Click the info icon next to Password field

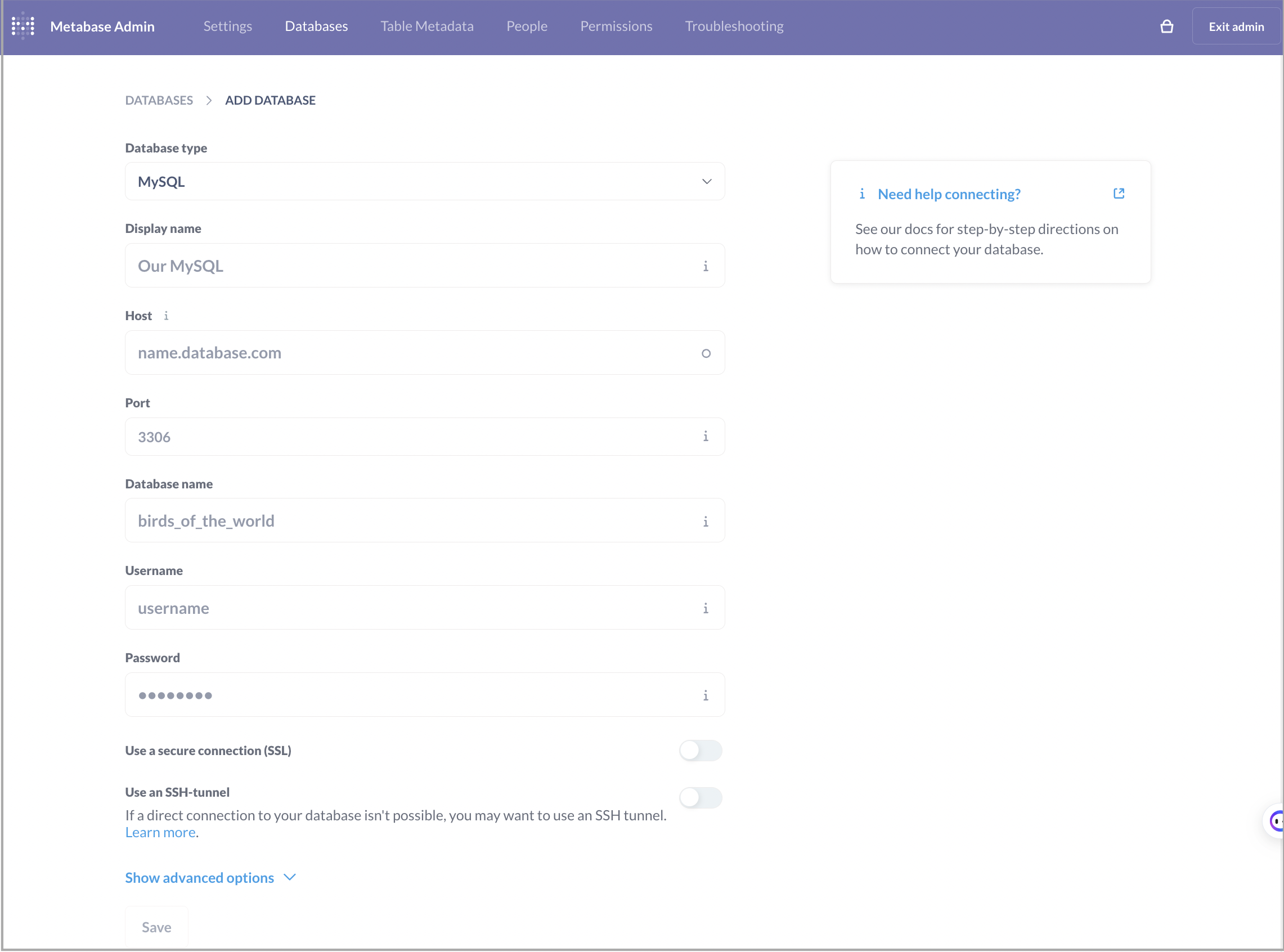click(706, 694)
